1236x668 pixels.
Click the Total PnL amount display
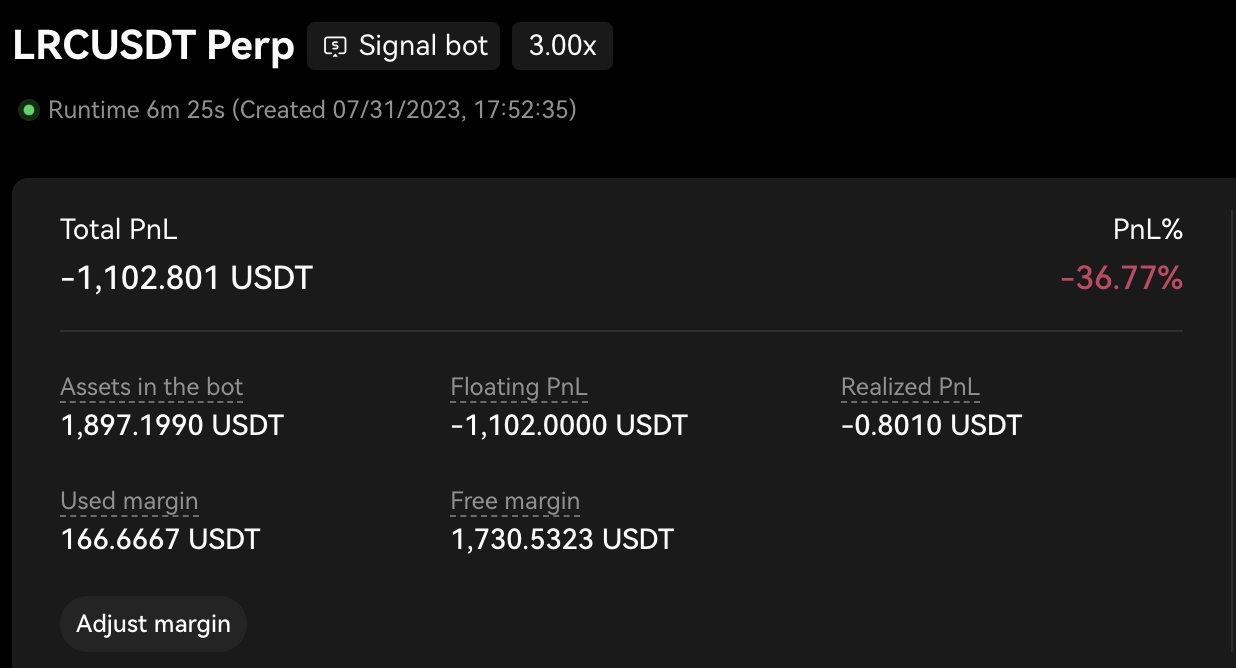(x=186, y=278)
